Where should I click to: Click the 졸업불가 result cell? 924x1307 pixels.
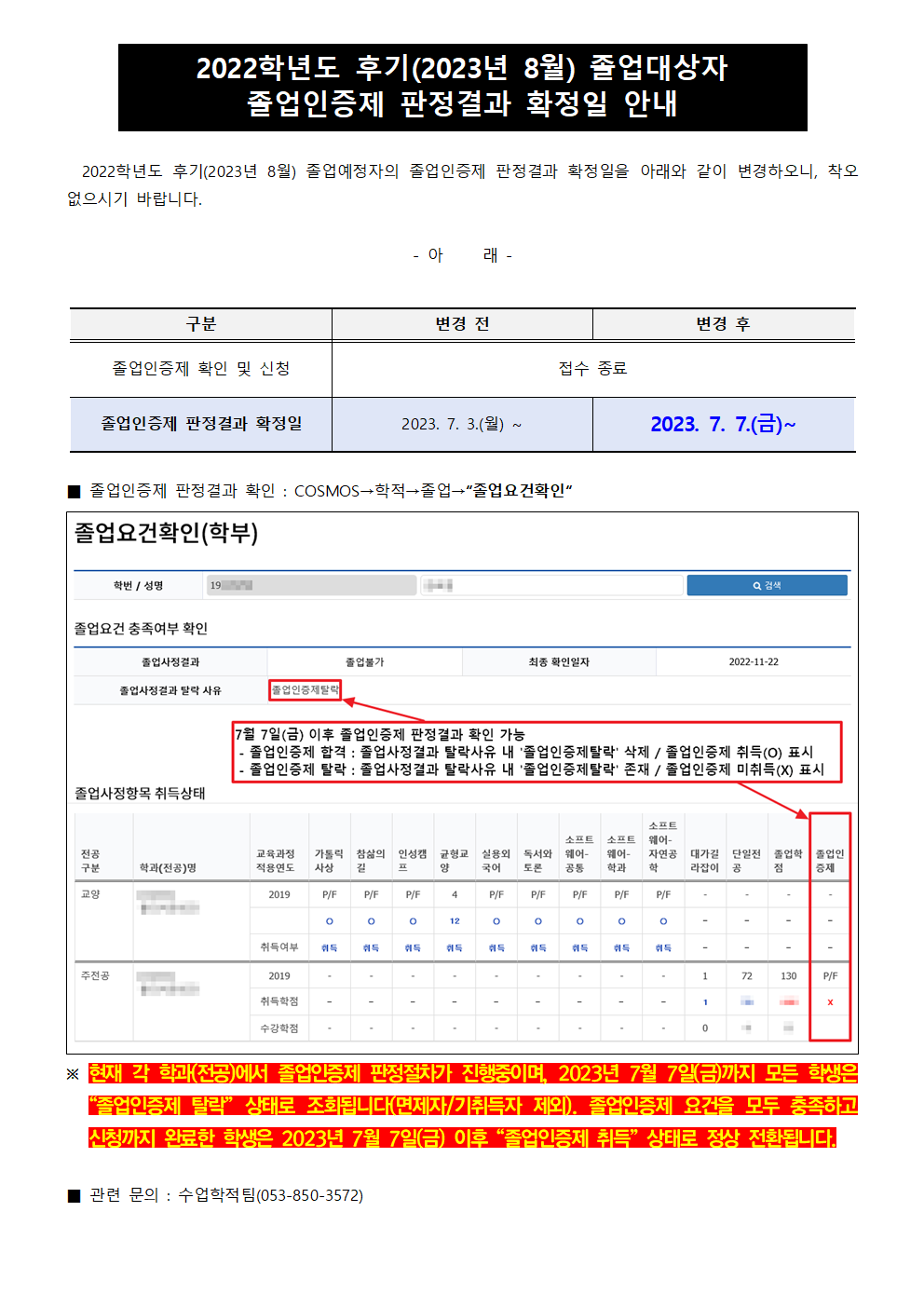pos(364,662)
